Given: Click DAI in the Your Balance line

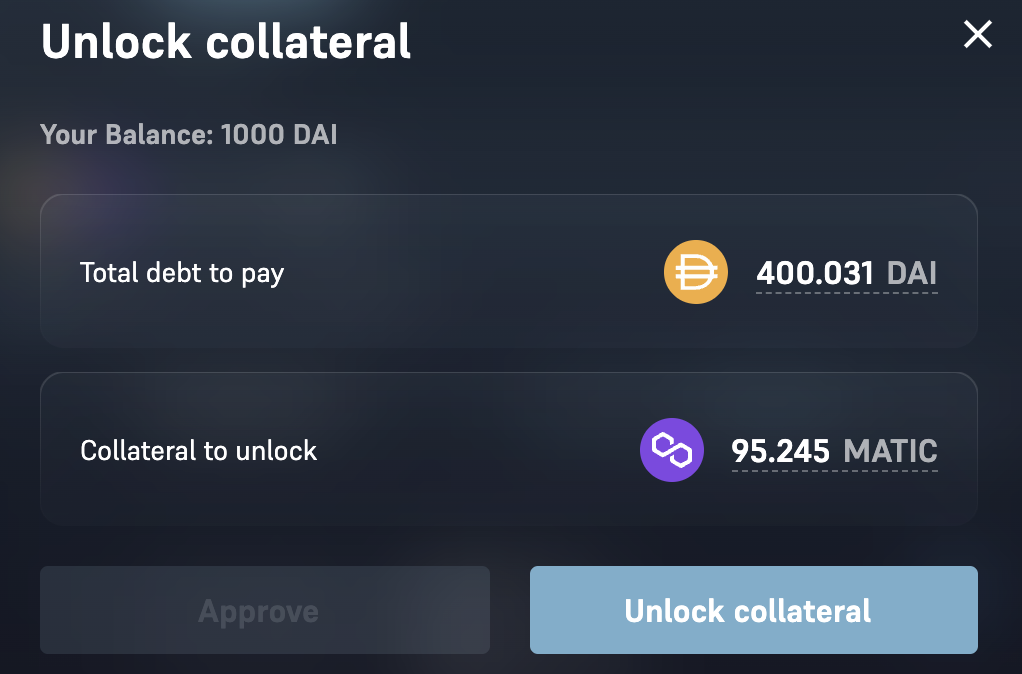Looking at the screenshot, I should tap(315, 134).
